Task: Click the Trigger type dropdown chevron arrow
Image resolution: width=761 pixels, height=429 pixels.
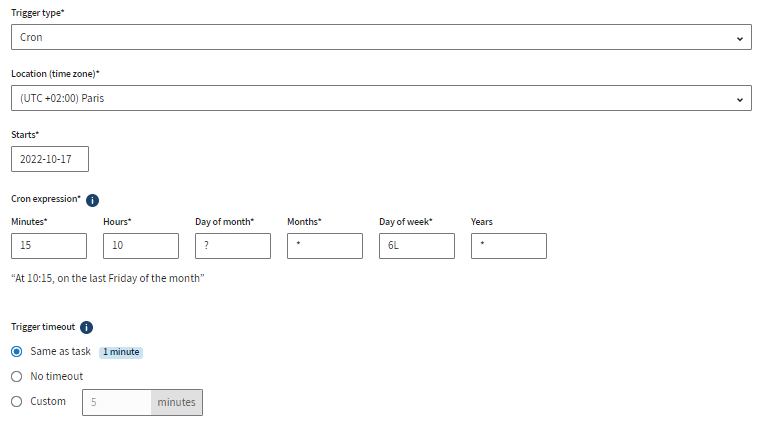Action: pos(739,38)
